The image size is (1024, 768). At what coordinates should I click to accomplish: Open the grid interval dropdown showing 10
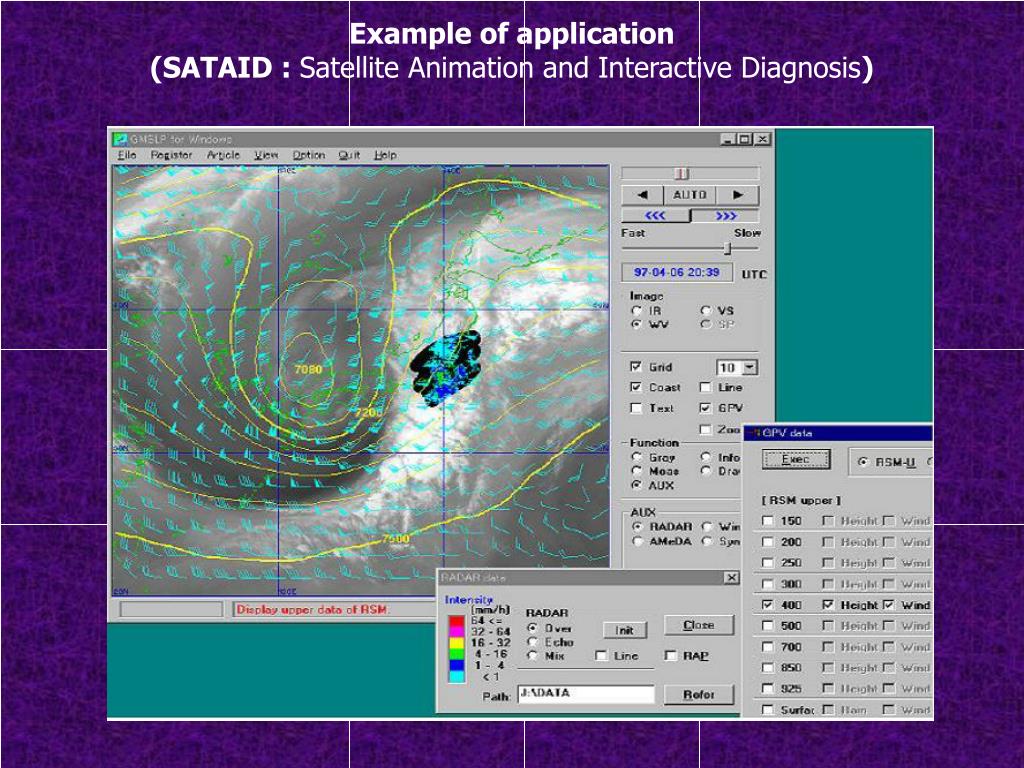[x=750, y=368]
